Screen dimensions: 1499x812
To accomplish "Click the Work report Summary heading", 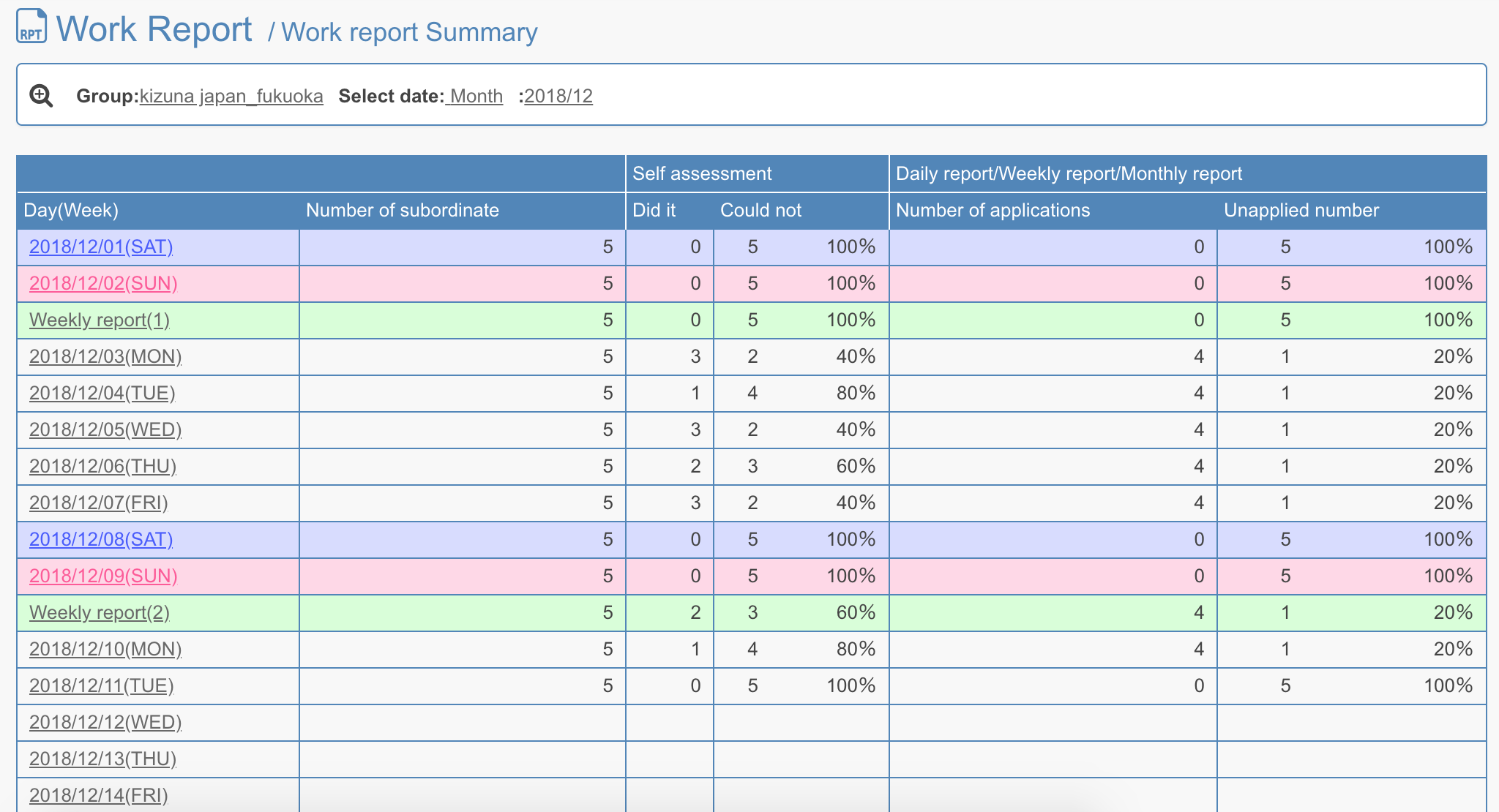I will tap(410, 31).
